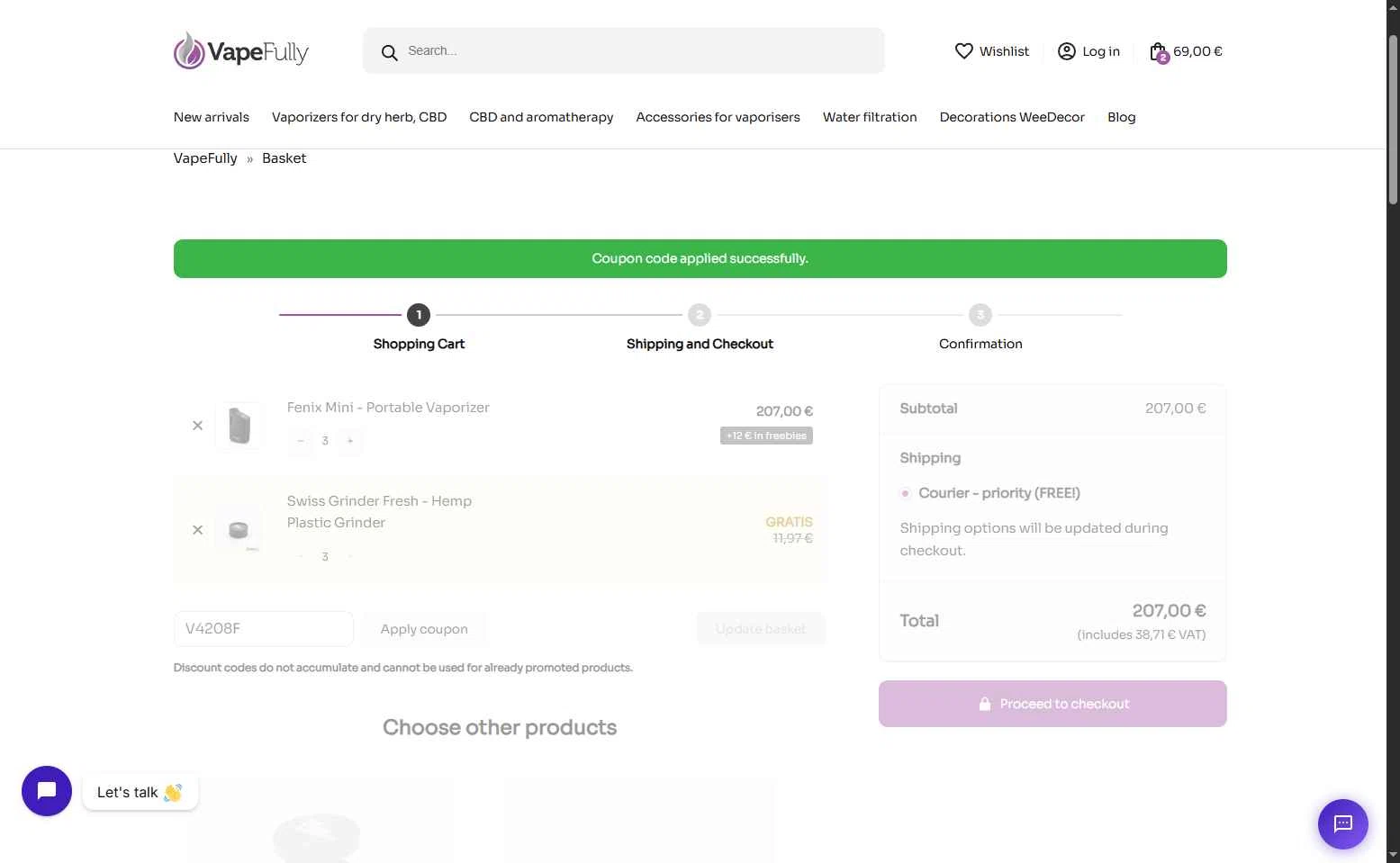
Task: Increase Fenix Mini quantity
Action: pos(350,441)
